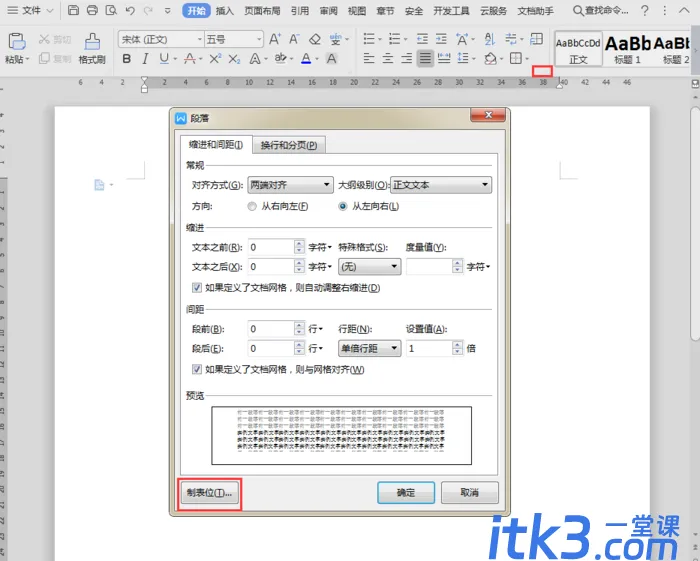Toggle align to grid checkbox
The height and width of the screenshot is (561, 700).
click(x=197, y=370)
